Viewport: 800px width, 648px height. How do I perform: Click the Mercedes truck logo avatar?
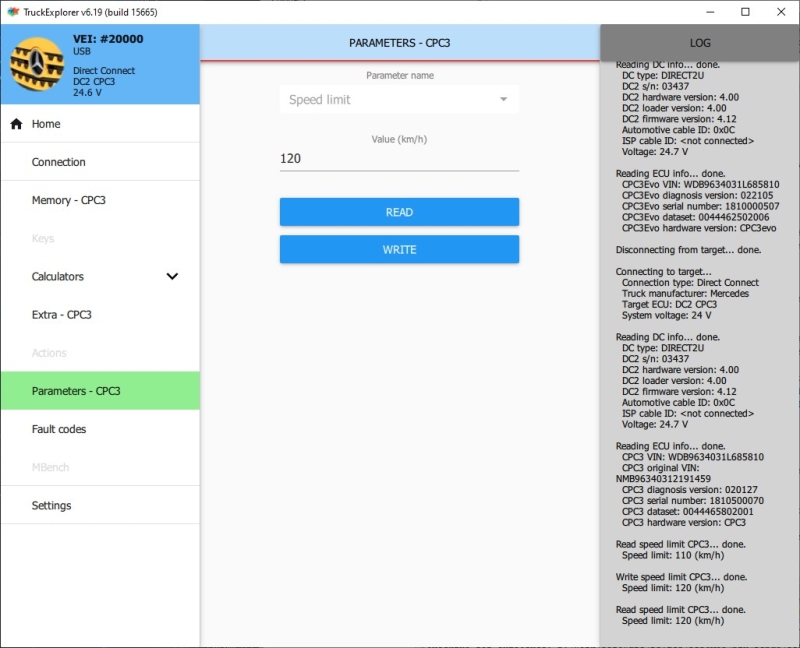(x=37, y=64)
